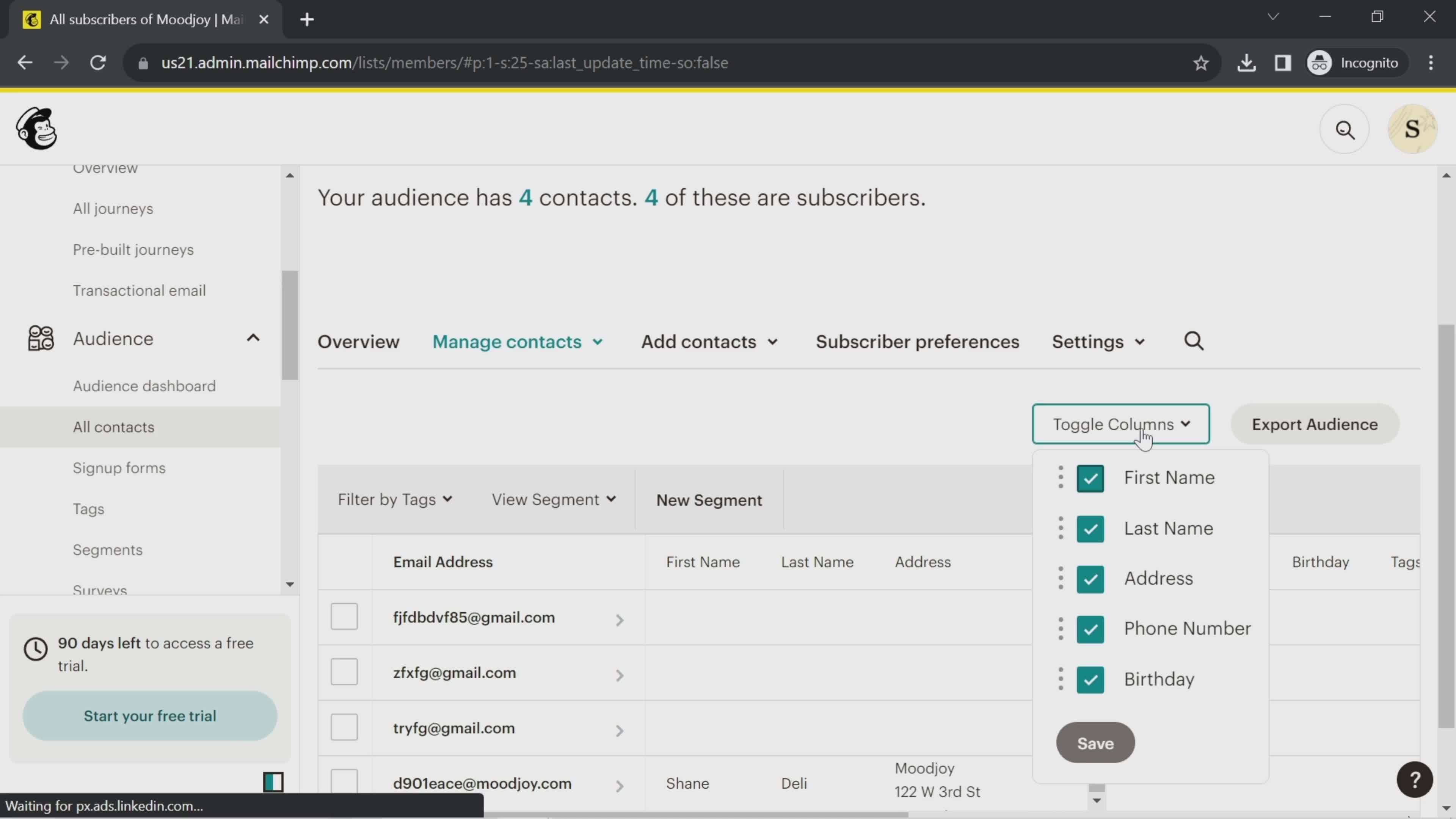Image resolution: width=1456 pixels, height=819 pixels.
Task: Open the tab search down arrow
Action: point(1273,16)
